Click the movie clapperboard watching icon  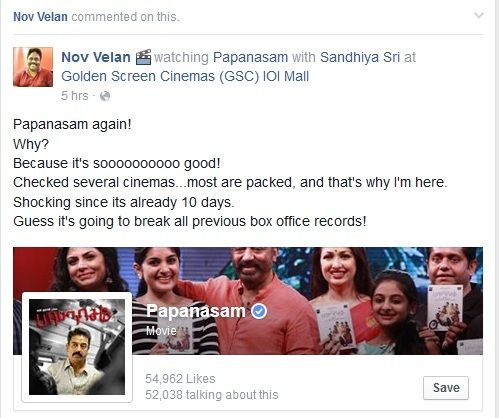[143, 57]
